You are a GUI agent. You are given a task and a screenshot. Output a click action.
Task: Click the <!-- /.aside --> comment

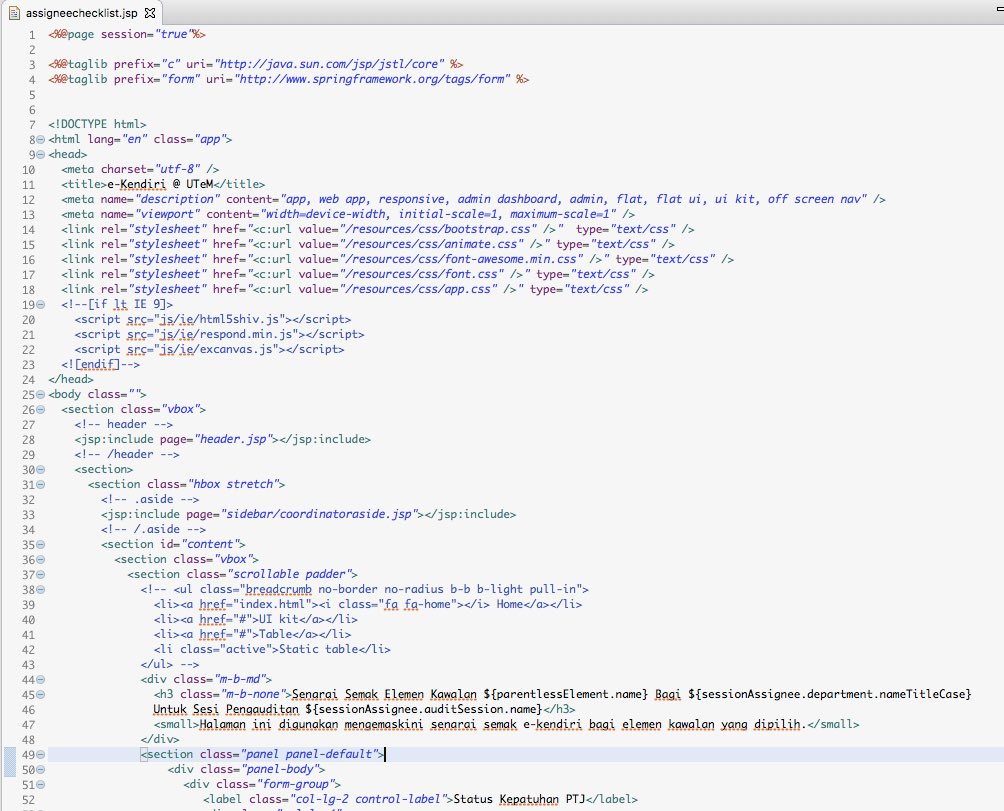[153, 529]
